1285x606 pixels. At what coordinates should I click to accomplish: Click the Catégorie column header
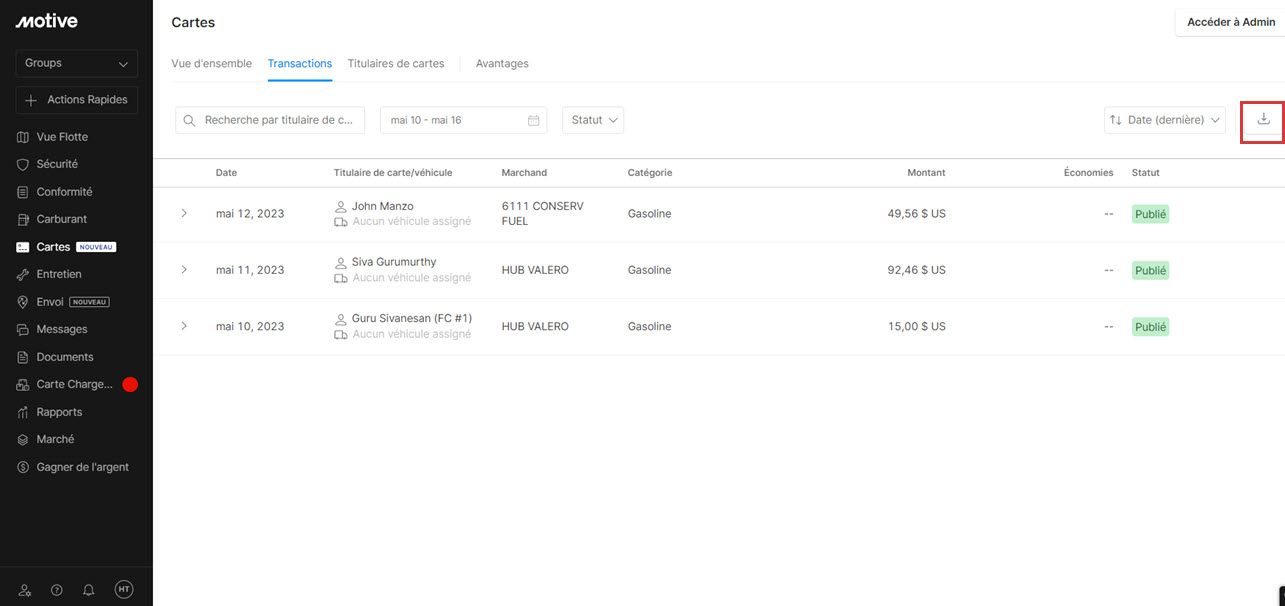[x=650, y=173]
